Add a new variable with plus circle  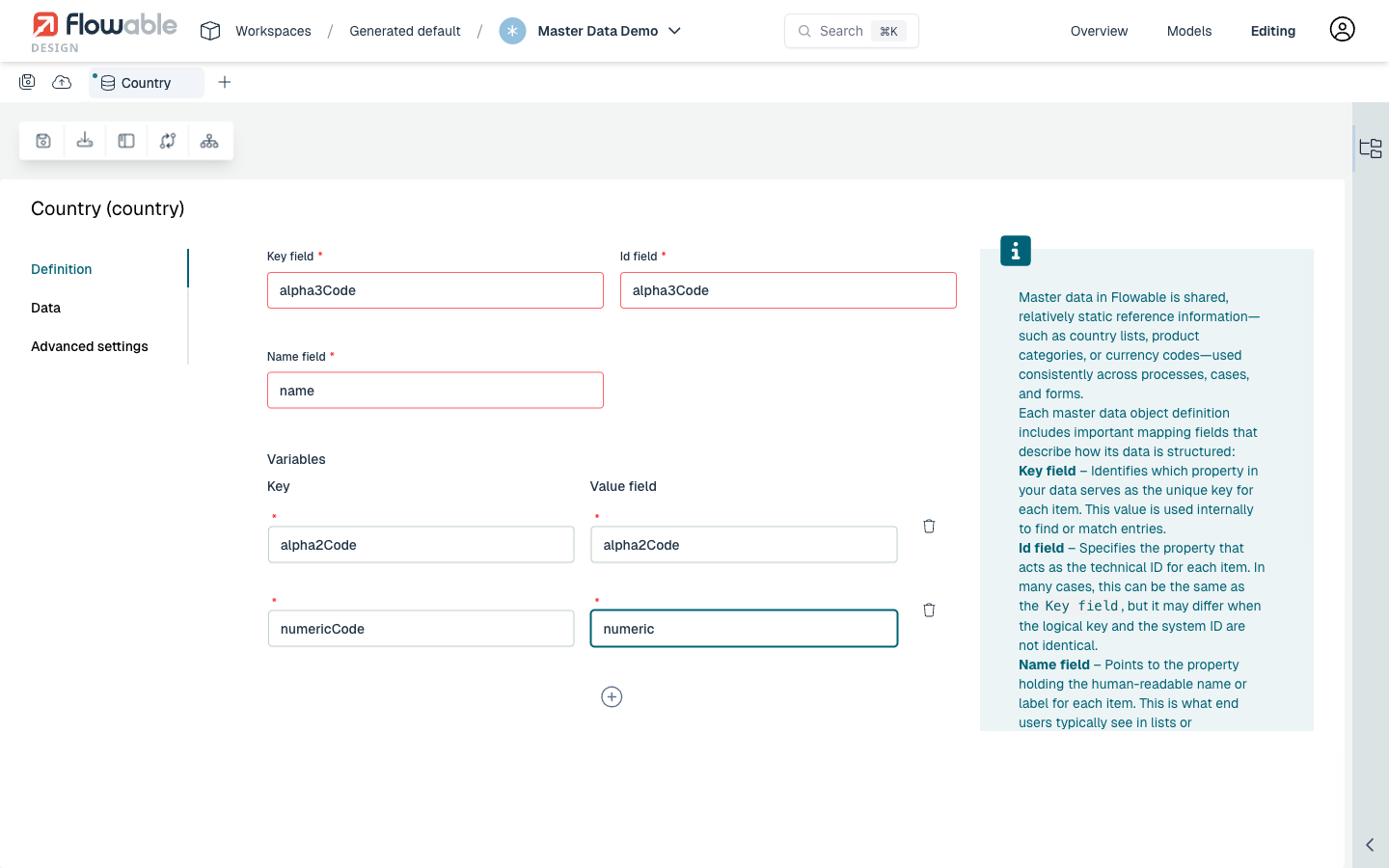pos(612,697)
